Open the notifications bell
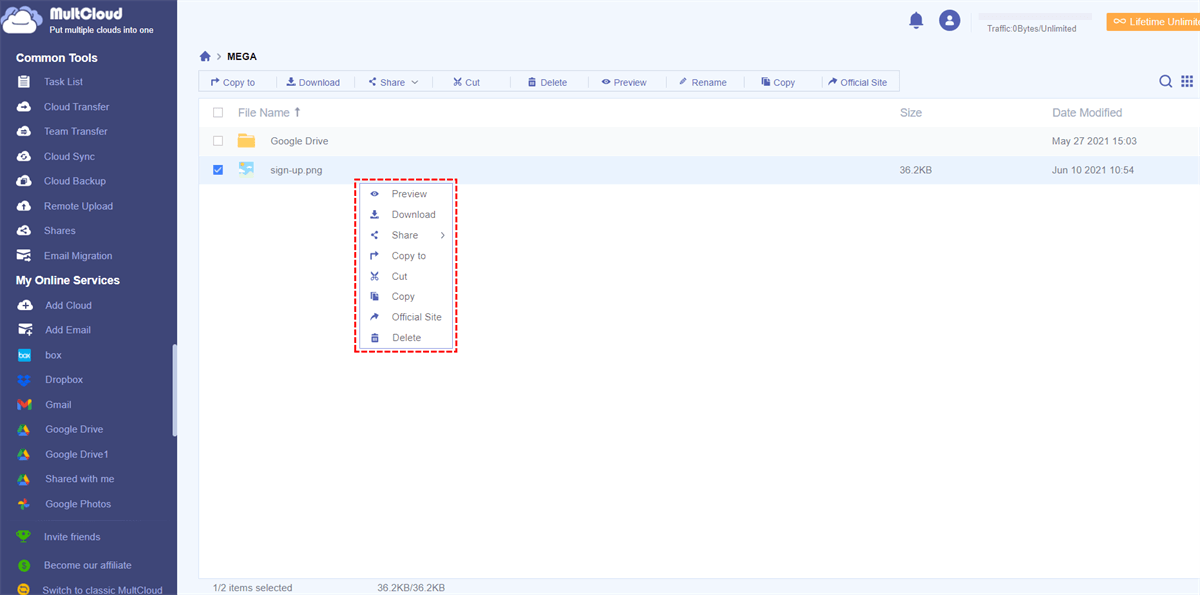This screenshot has height=595, width=1200. 916,20
